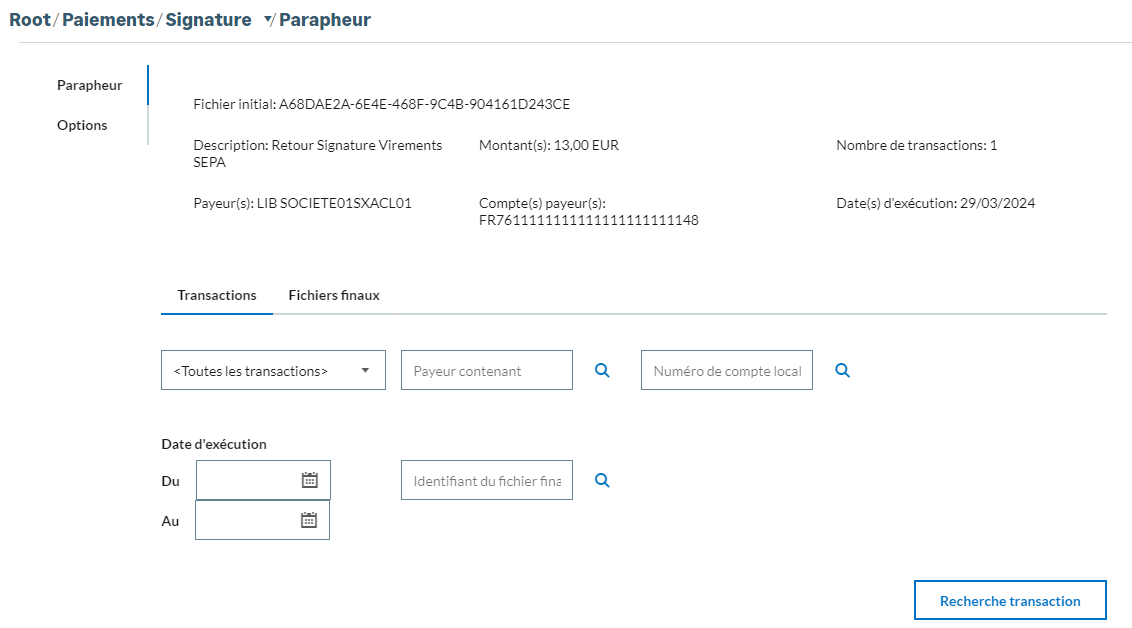Click search icon beside Payeur contenant field
The width and height of the screenshot is (1132, 628).
coord(602,370)
